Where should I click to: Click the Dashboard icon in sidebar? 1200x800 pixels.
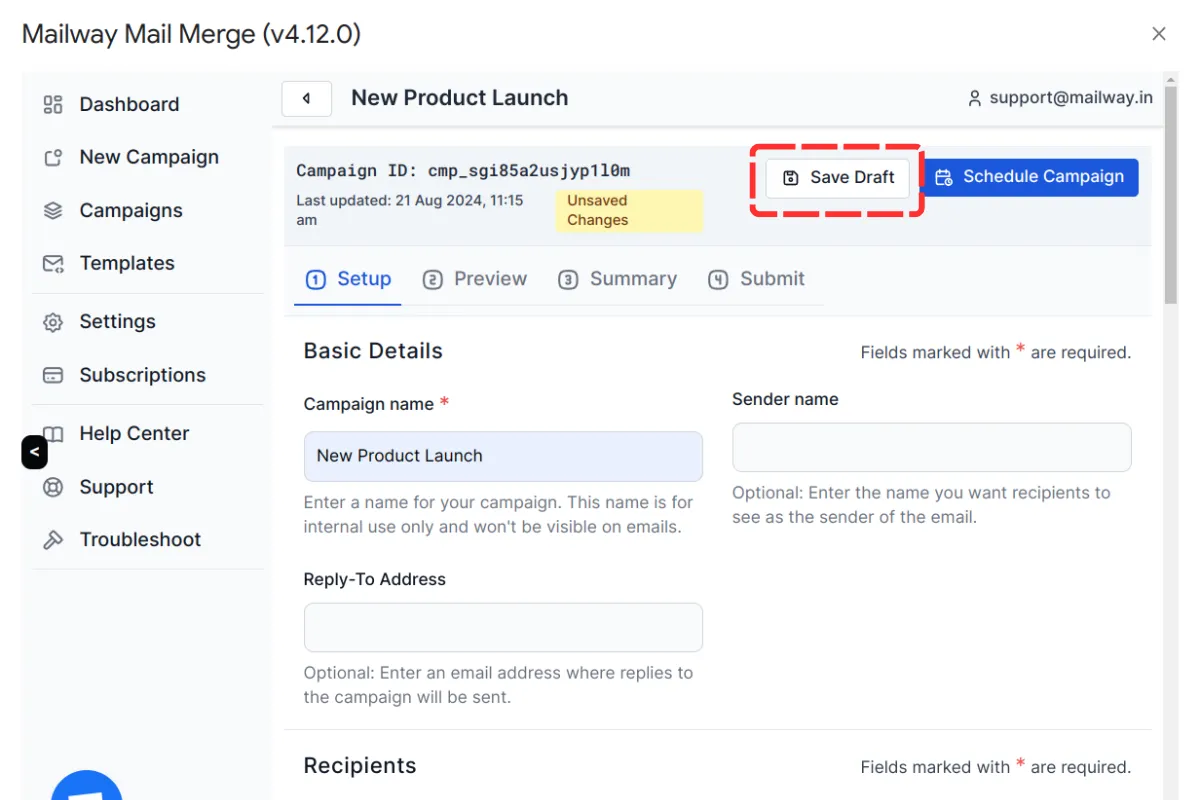point(53,105)
